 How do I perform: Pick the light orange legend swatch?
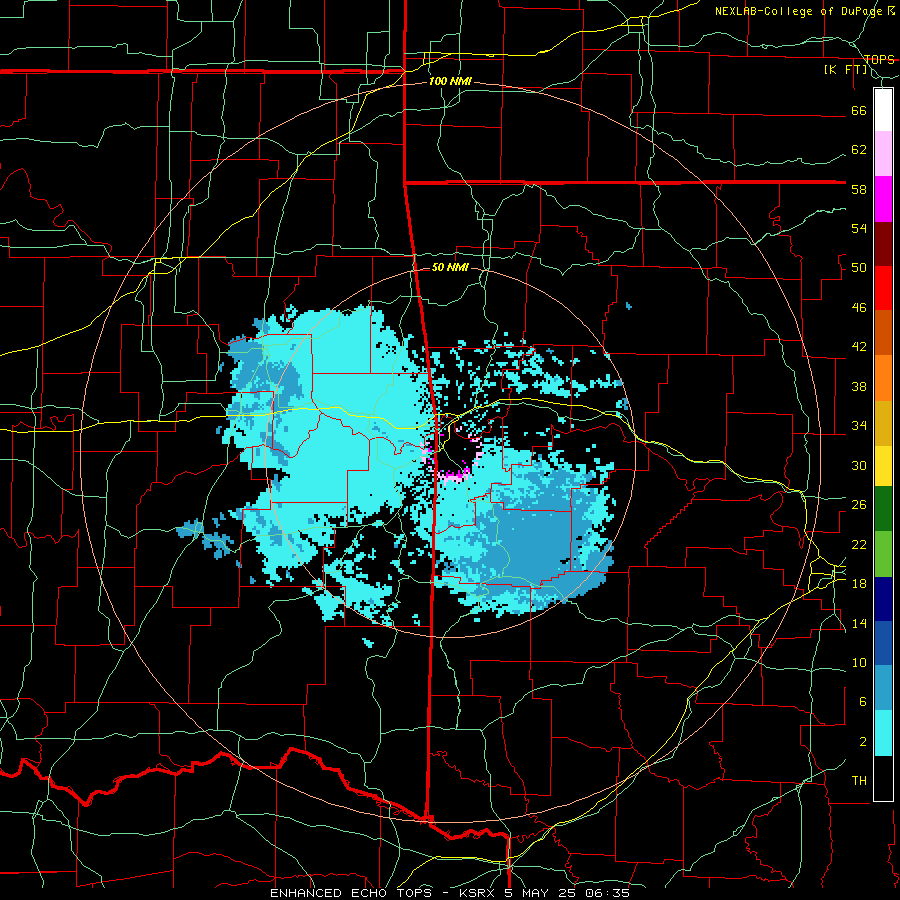click(x=883, y=377)
